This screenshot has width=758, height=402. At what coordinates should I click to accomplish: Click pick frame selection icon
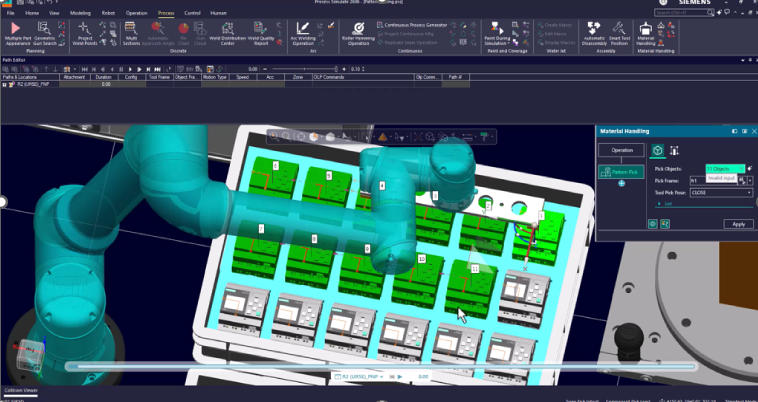click(742, 180)
